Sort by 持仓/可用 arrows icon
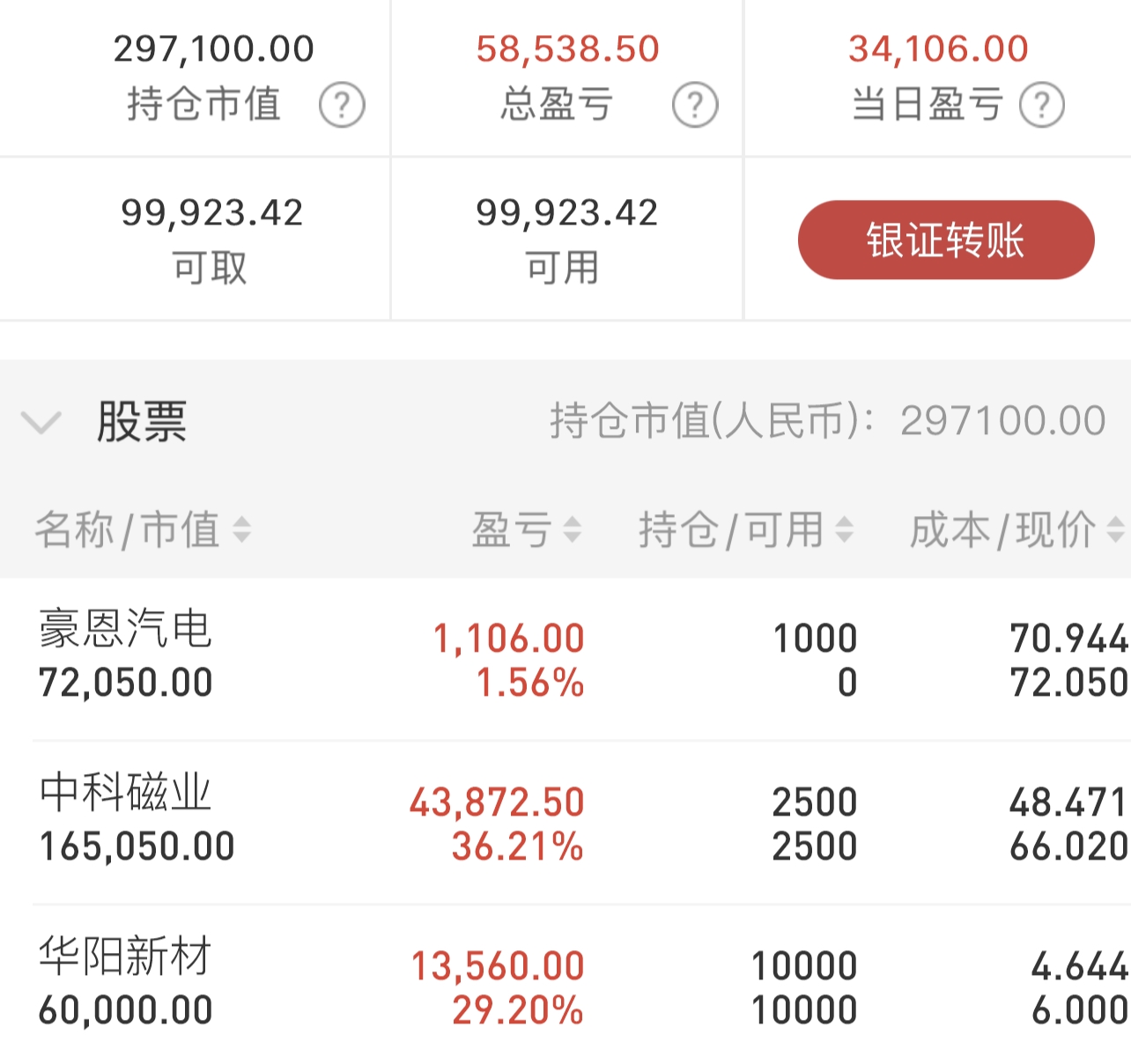The width and height of the screenshot is (1131, 1064). pos(844,530)
